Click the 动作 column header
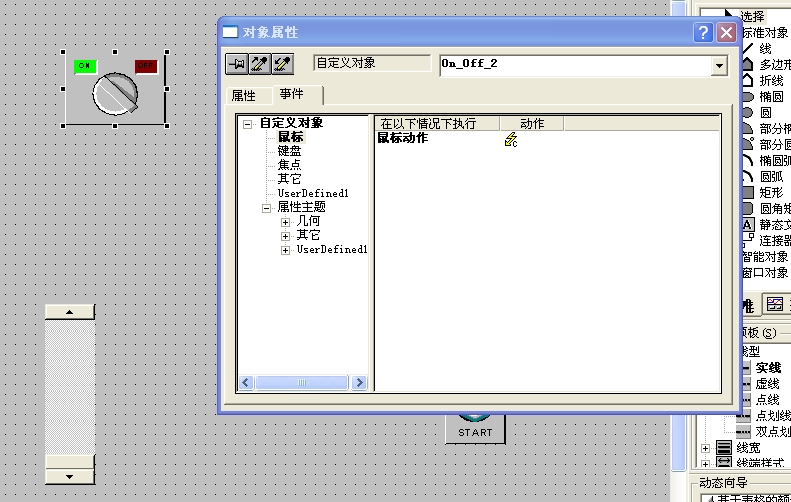 (x=532, y=124)
